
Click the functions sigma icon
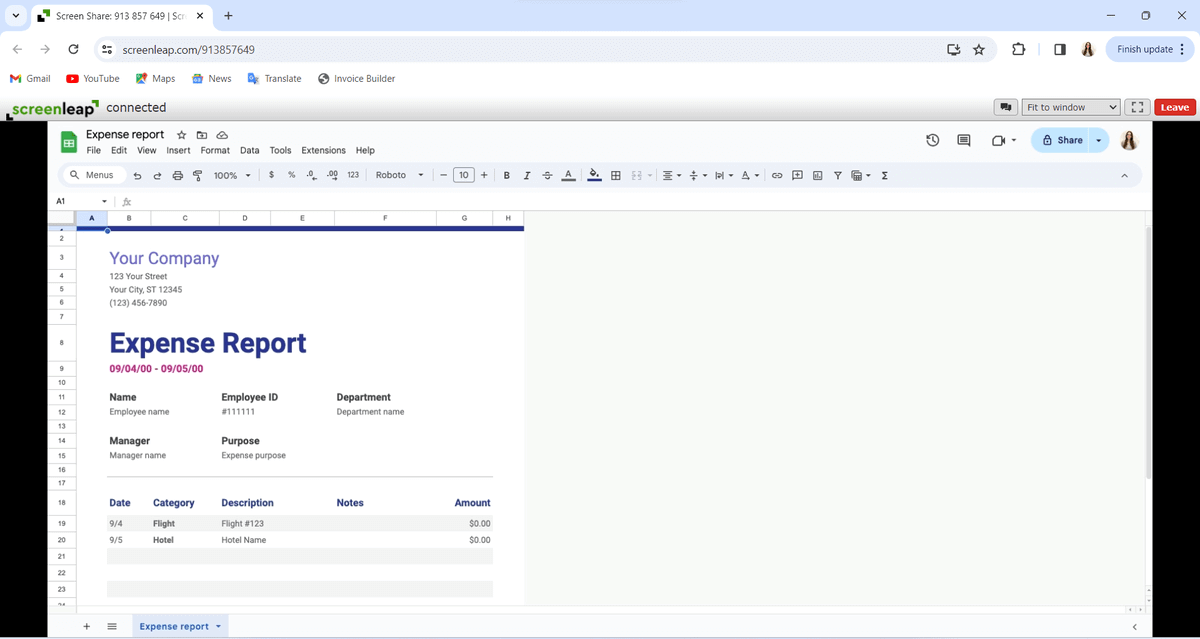pyautogui.click(x=885, y=175)
